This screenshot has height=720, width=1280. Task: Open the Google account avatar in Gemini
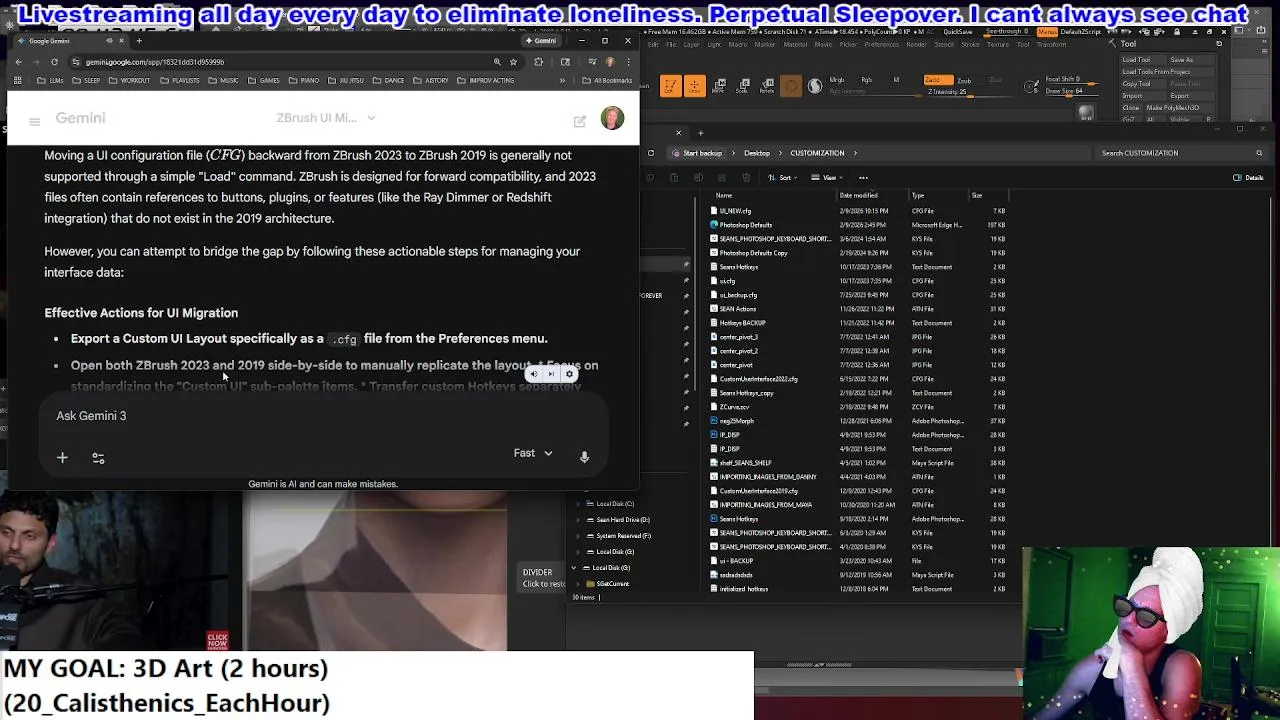click(x=612, y=118)
